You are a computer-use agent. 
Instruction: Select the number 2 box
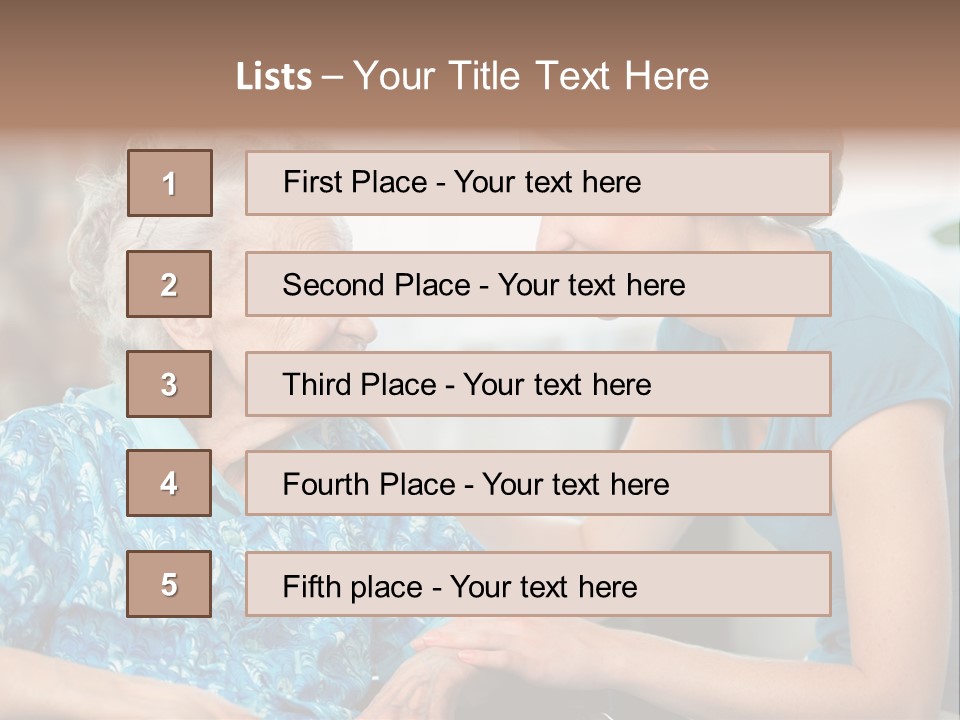[169, 284]
